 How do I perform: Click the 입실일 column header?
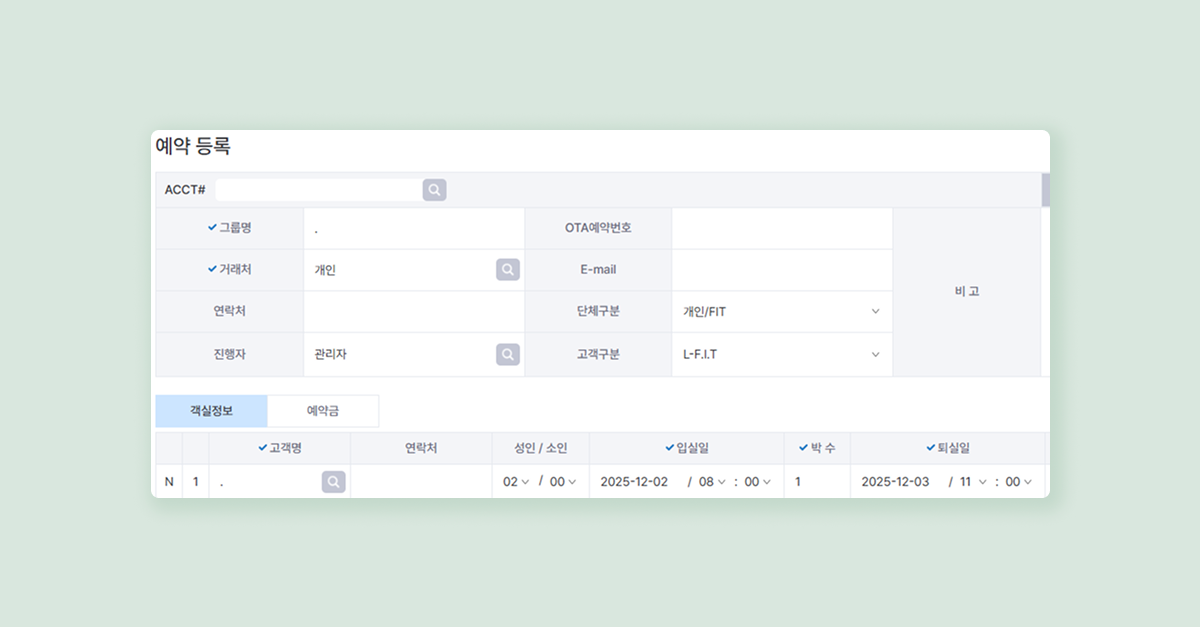click(x=686, y=448)
